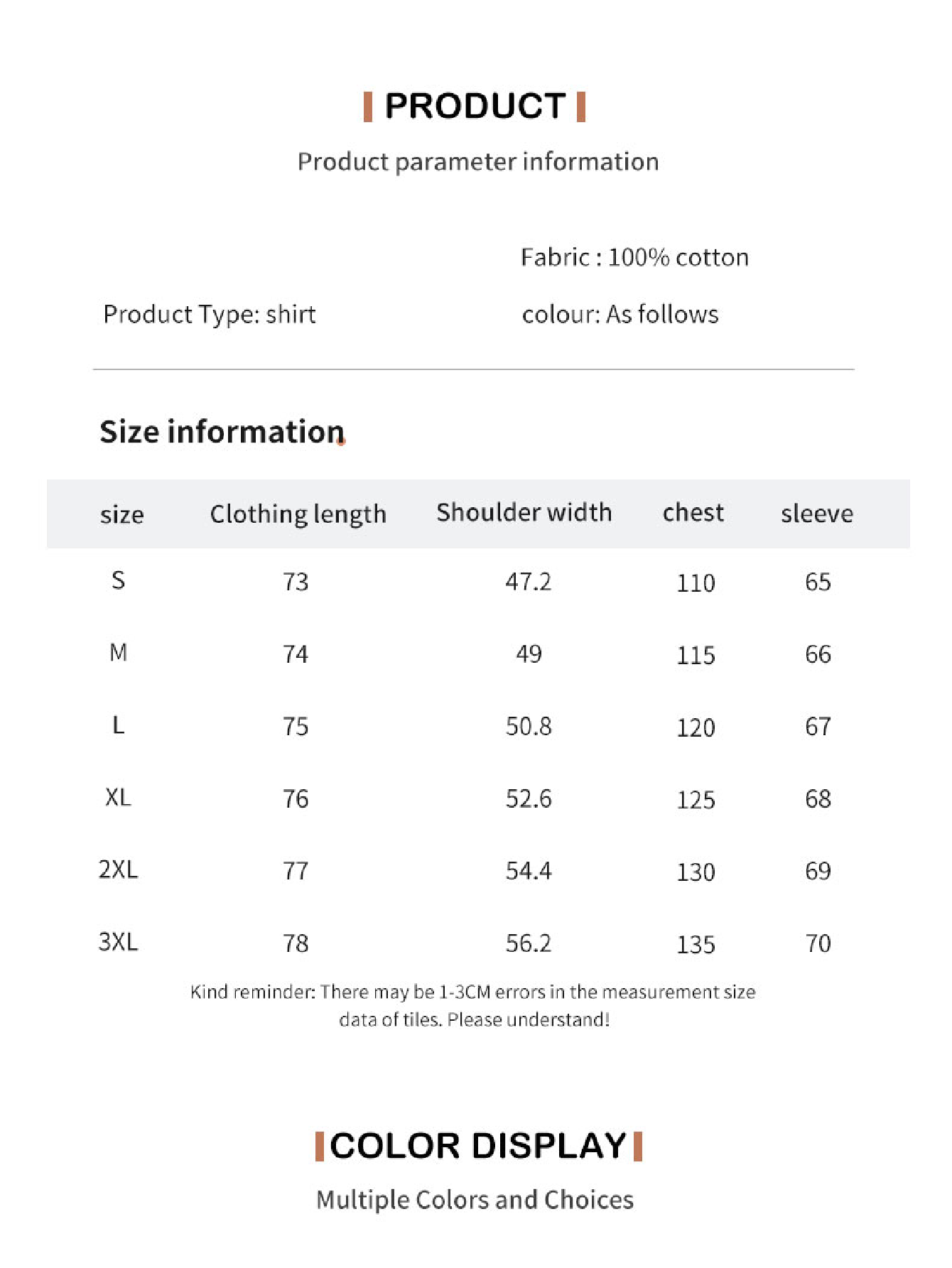Screen dimensions: 952x1268
Task: Click the size column header
Action: click(x=121, y=514)
